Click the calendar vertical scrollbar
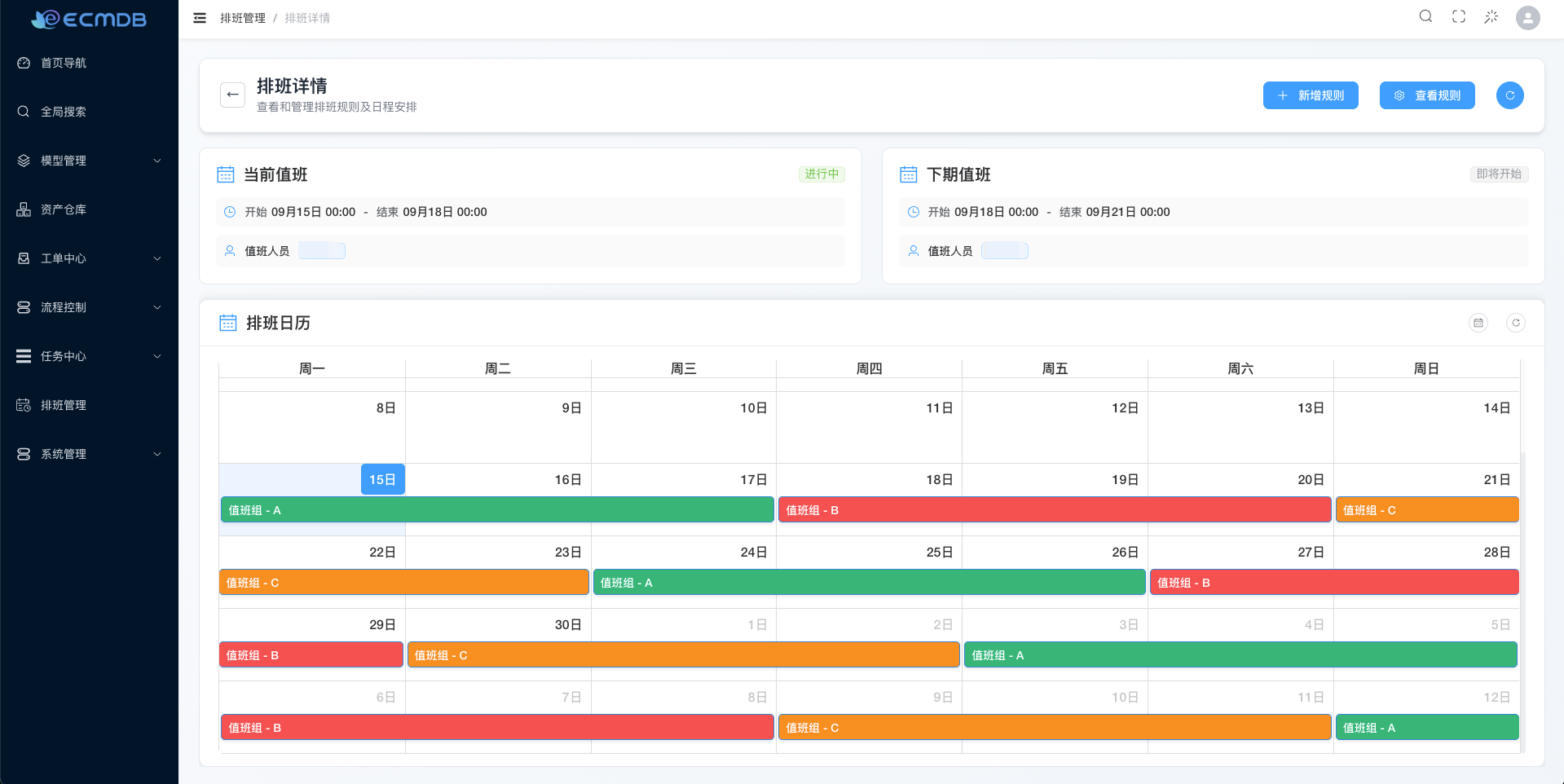The image size is (1564, 784). (x=1522, y=603)
